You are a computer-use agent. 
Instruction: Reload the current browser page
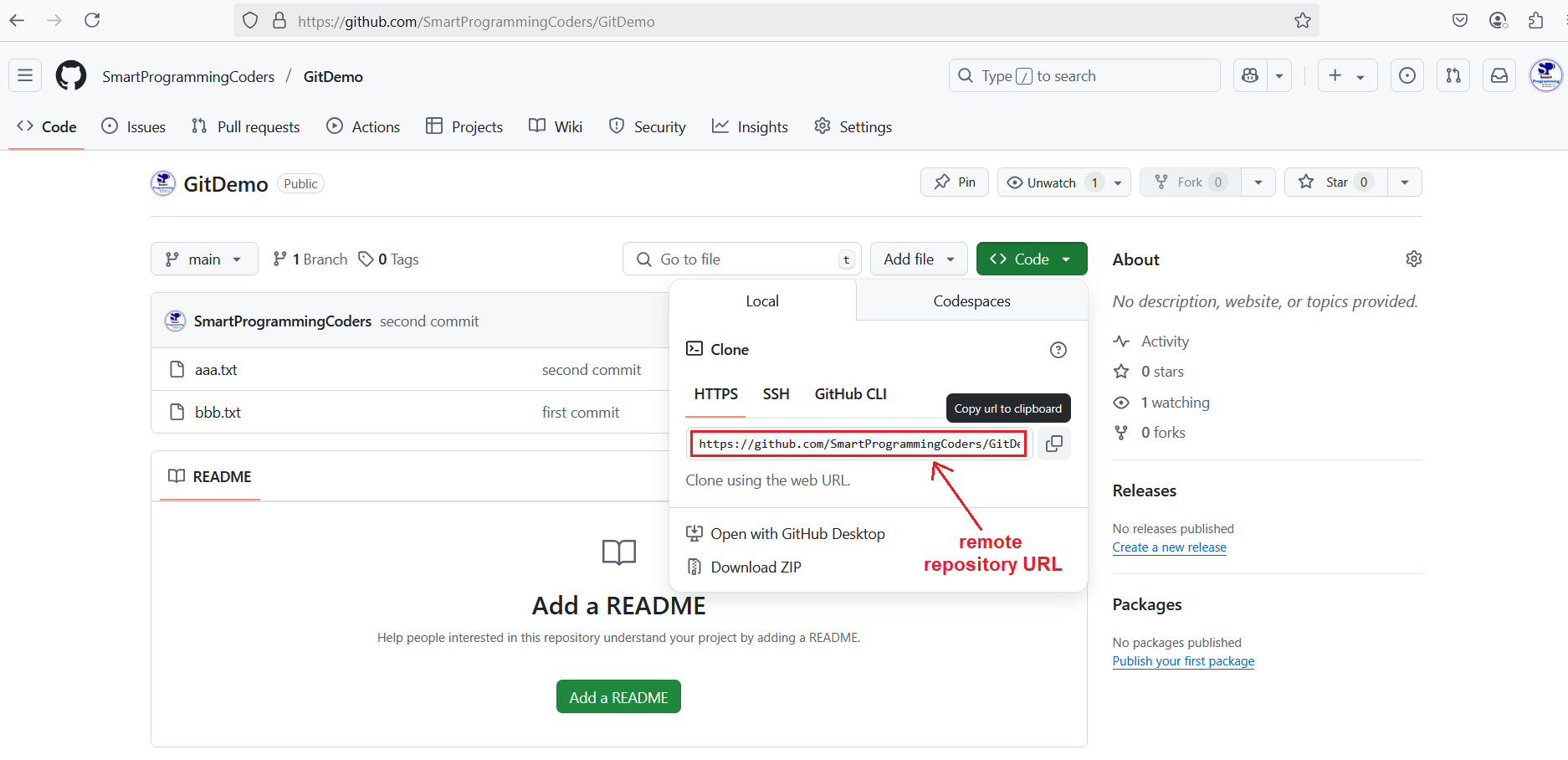pyautogui.click(x=92, y=20)
